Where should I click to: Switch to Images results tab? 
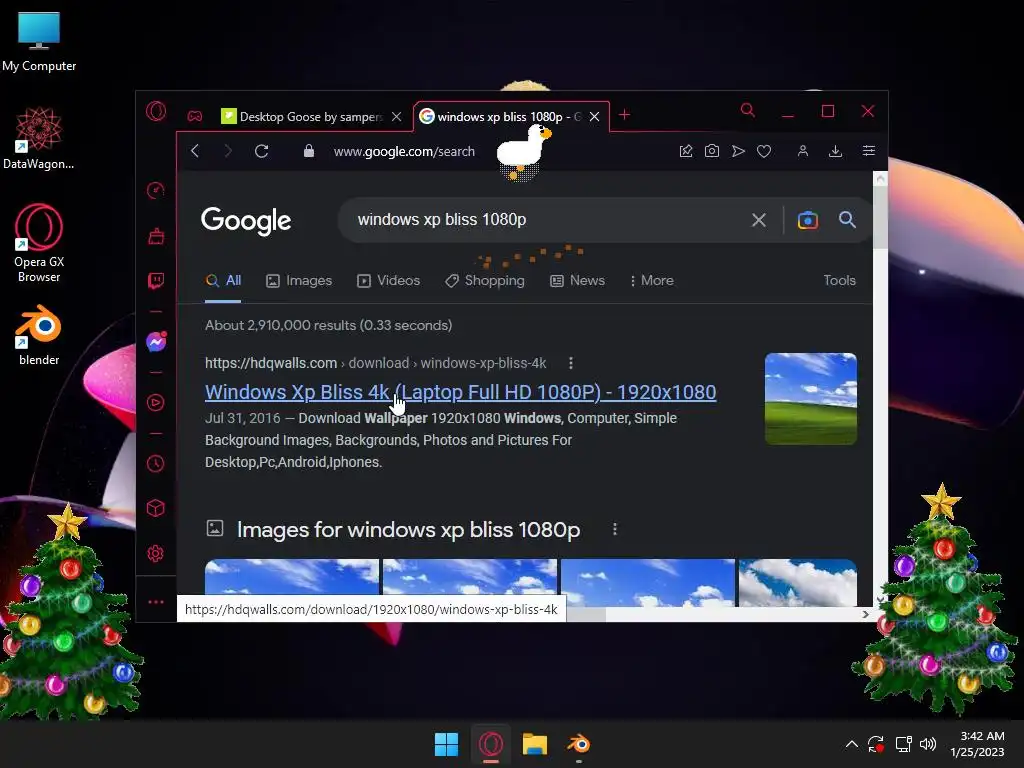[299, 281]
